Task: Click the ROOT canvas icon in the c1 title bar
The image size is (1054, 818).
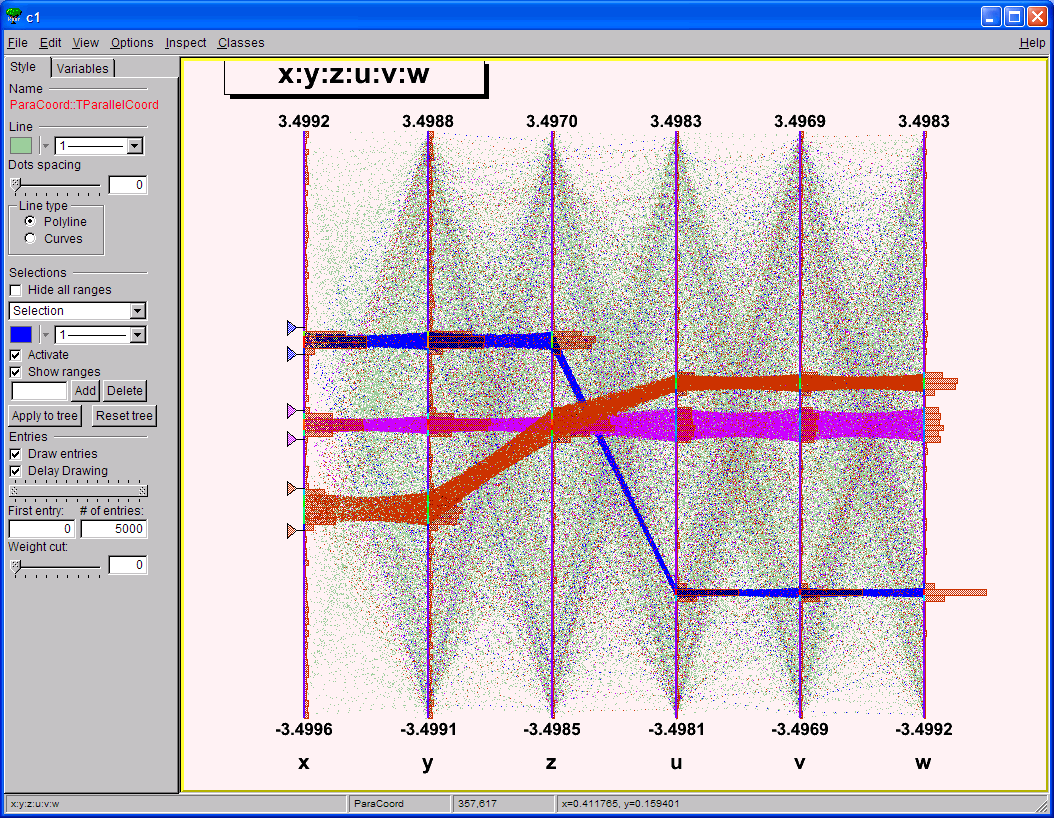Action: click(x=12, y=15)
